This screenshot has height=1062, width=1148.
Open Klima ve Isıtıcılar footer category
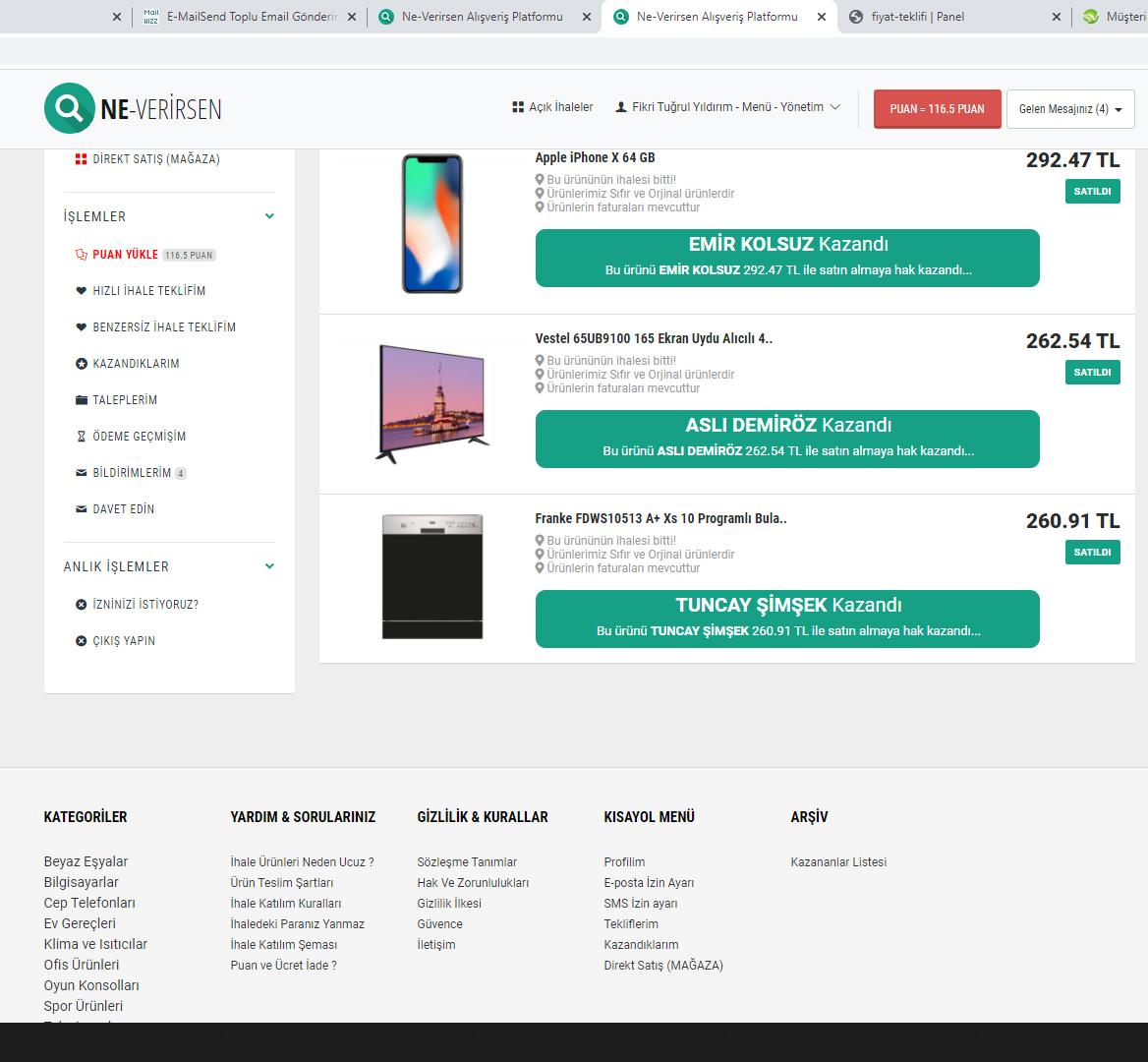point(95,944)
